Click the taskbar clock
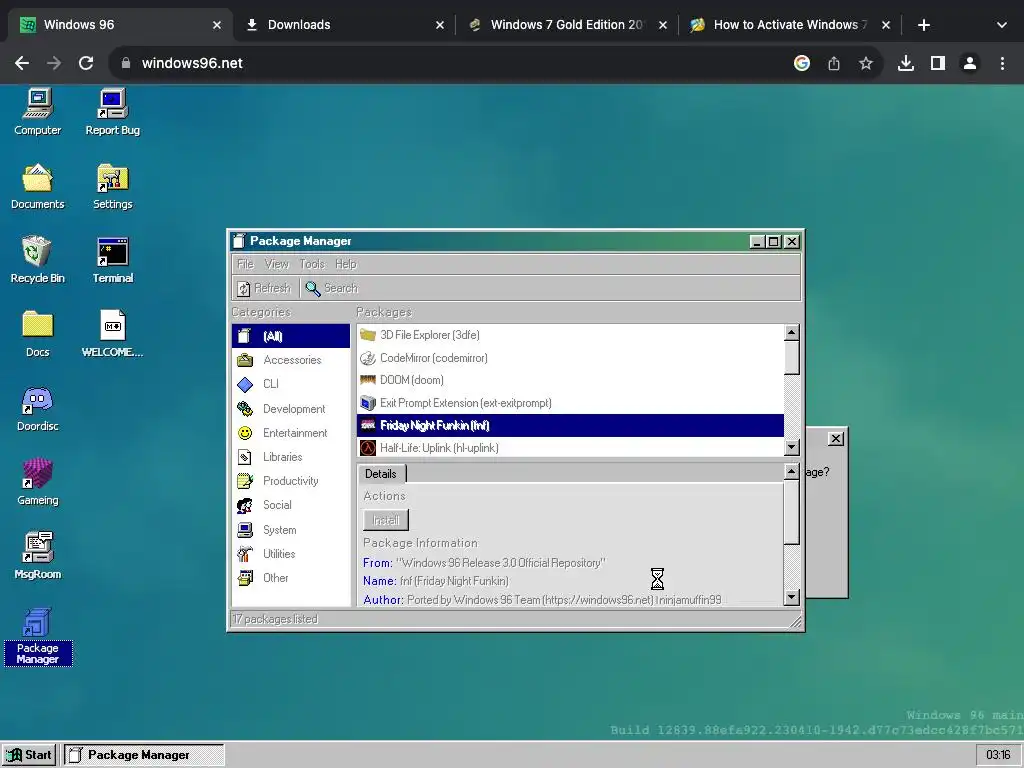Screen dimensions: 1024x768 pos(998,755)
